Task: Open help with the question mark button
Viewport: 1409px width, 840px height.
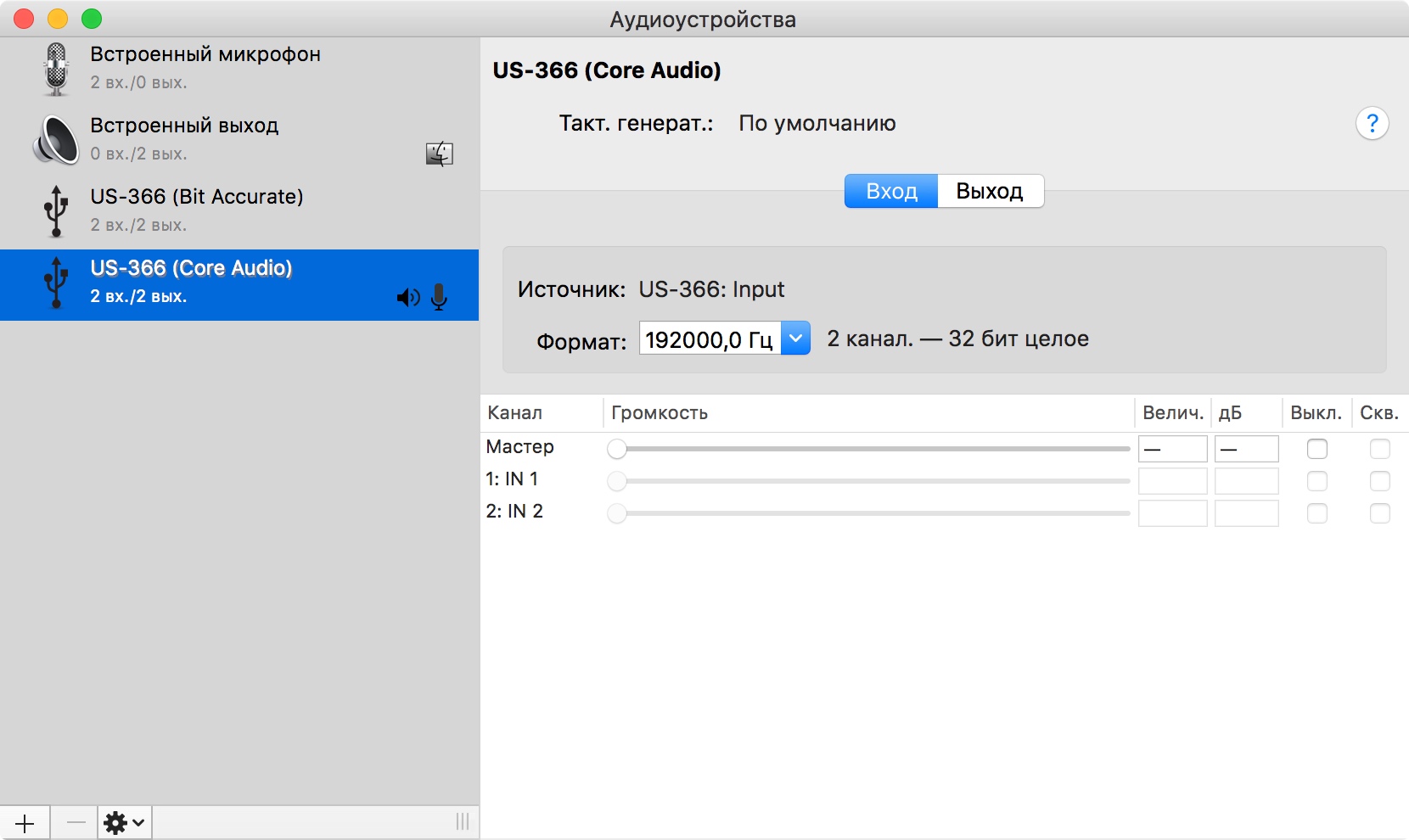Action: coord(1372,124)
